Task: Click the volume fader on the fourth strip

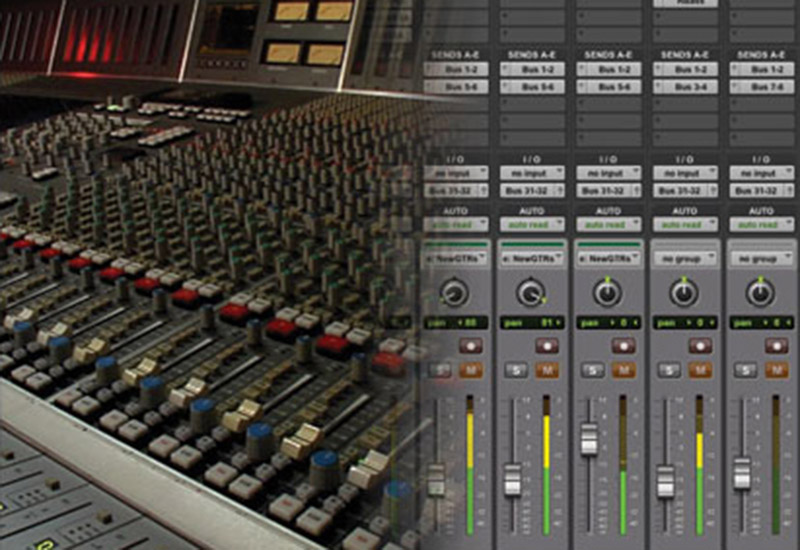Action: click(x=665, y=481)
